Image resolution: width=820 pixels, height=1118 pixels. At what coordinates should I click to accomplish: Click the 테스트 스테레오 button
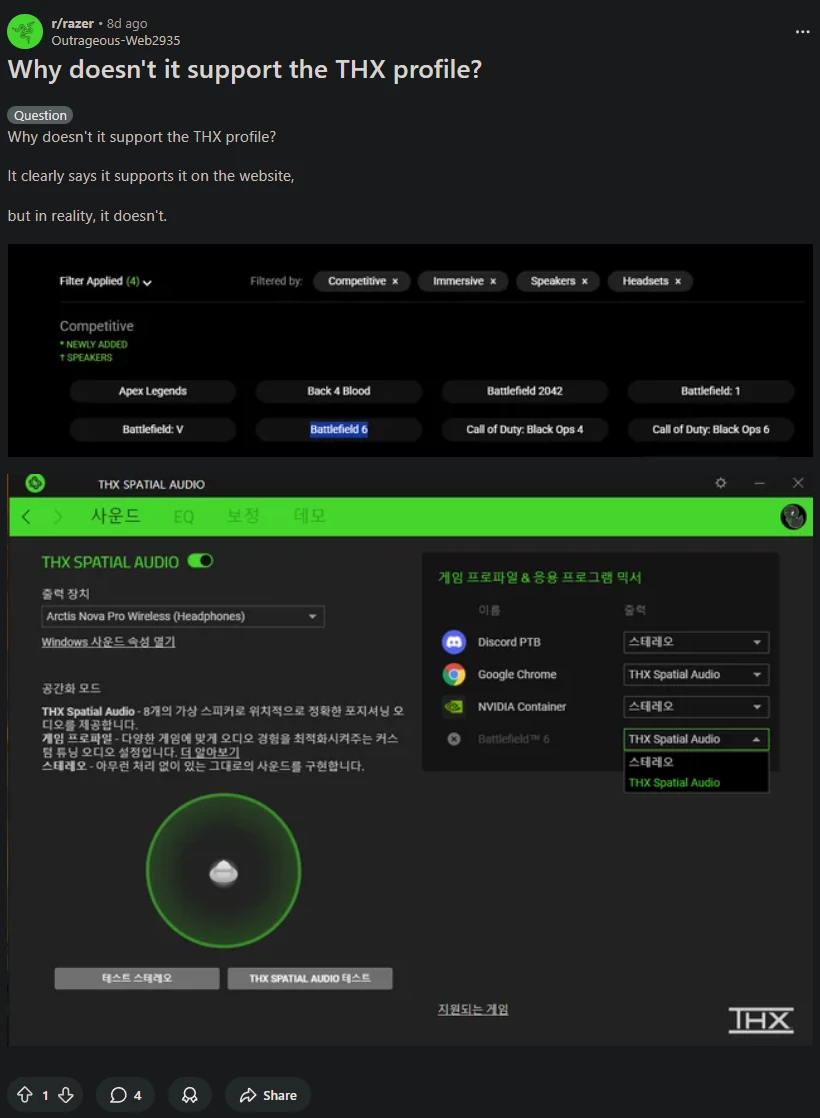click(137, 978)
